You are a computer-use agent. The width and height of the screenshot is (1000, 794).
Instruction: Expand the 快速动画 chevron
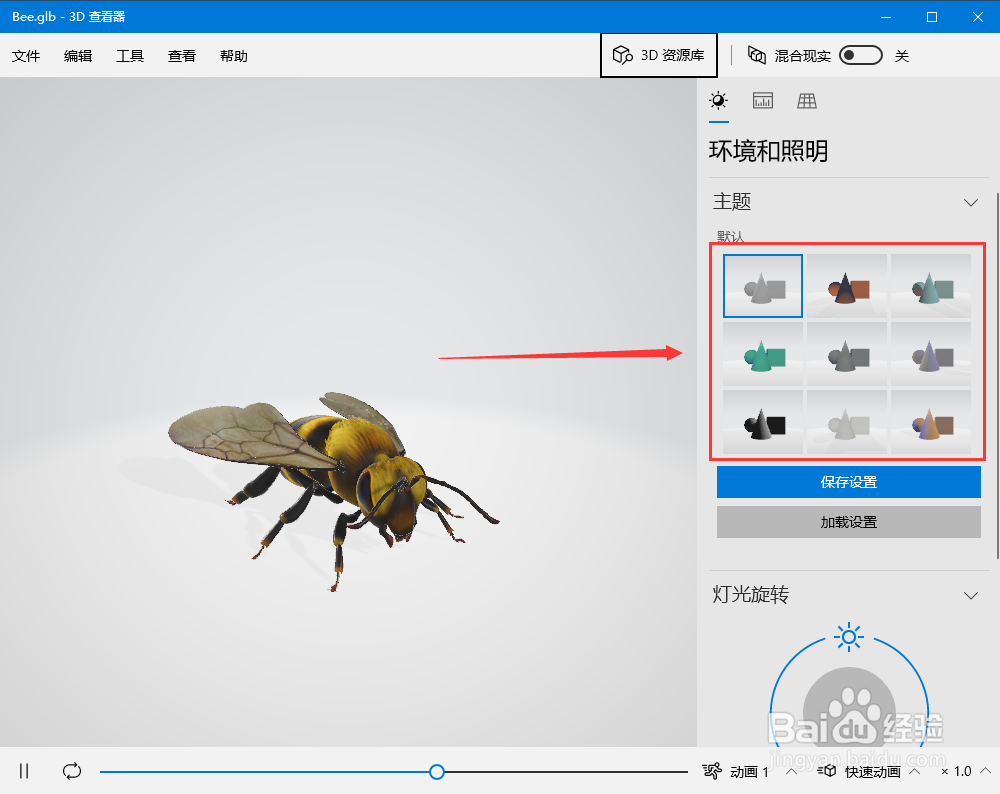914,772
